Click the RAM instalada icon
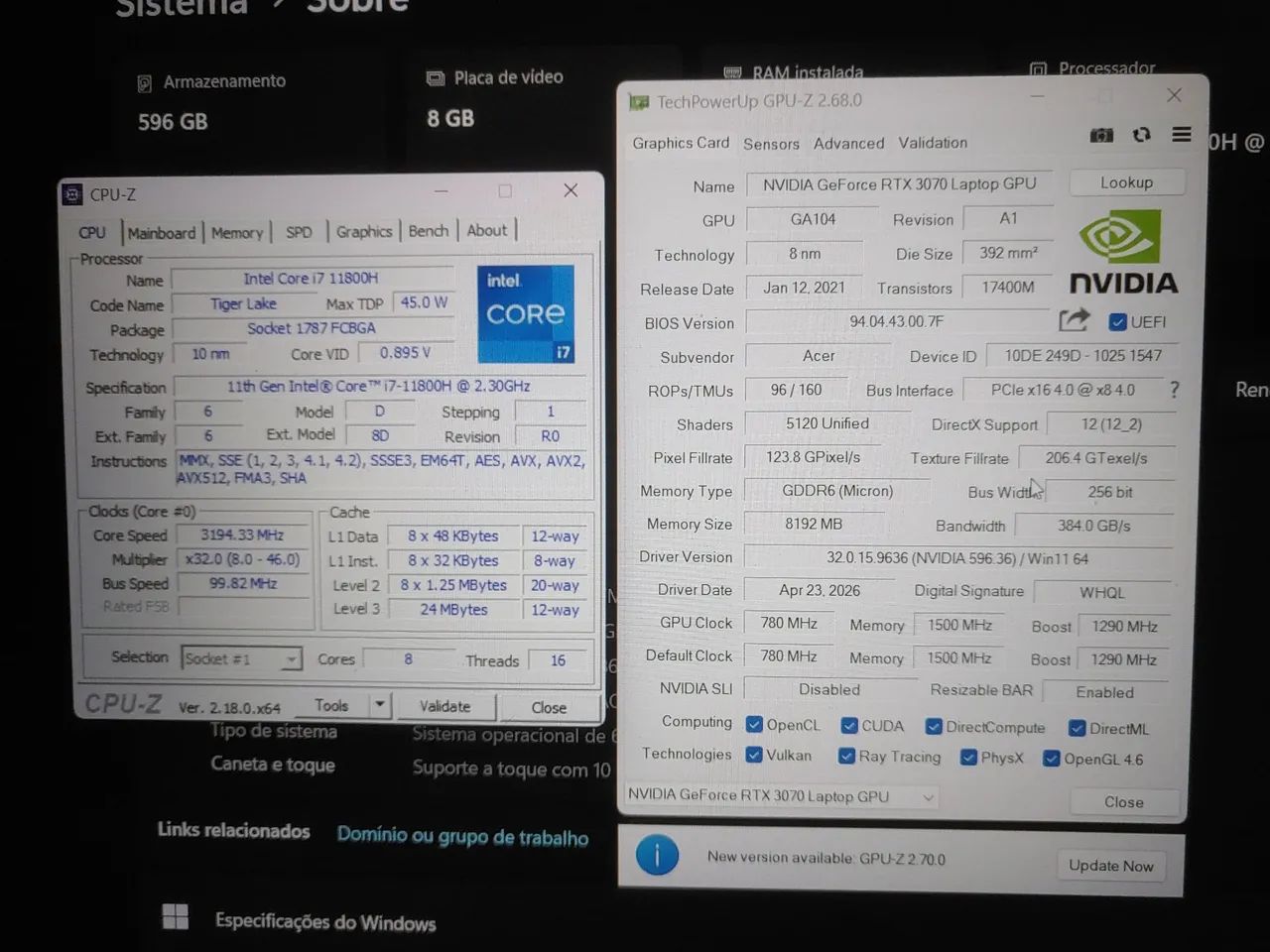This screenshot has width=1270, height=952. 732,72
